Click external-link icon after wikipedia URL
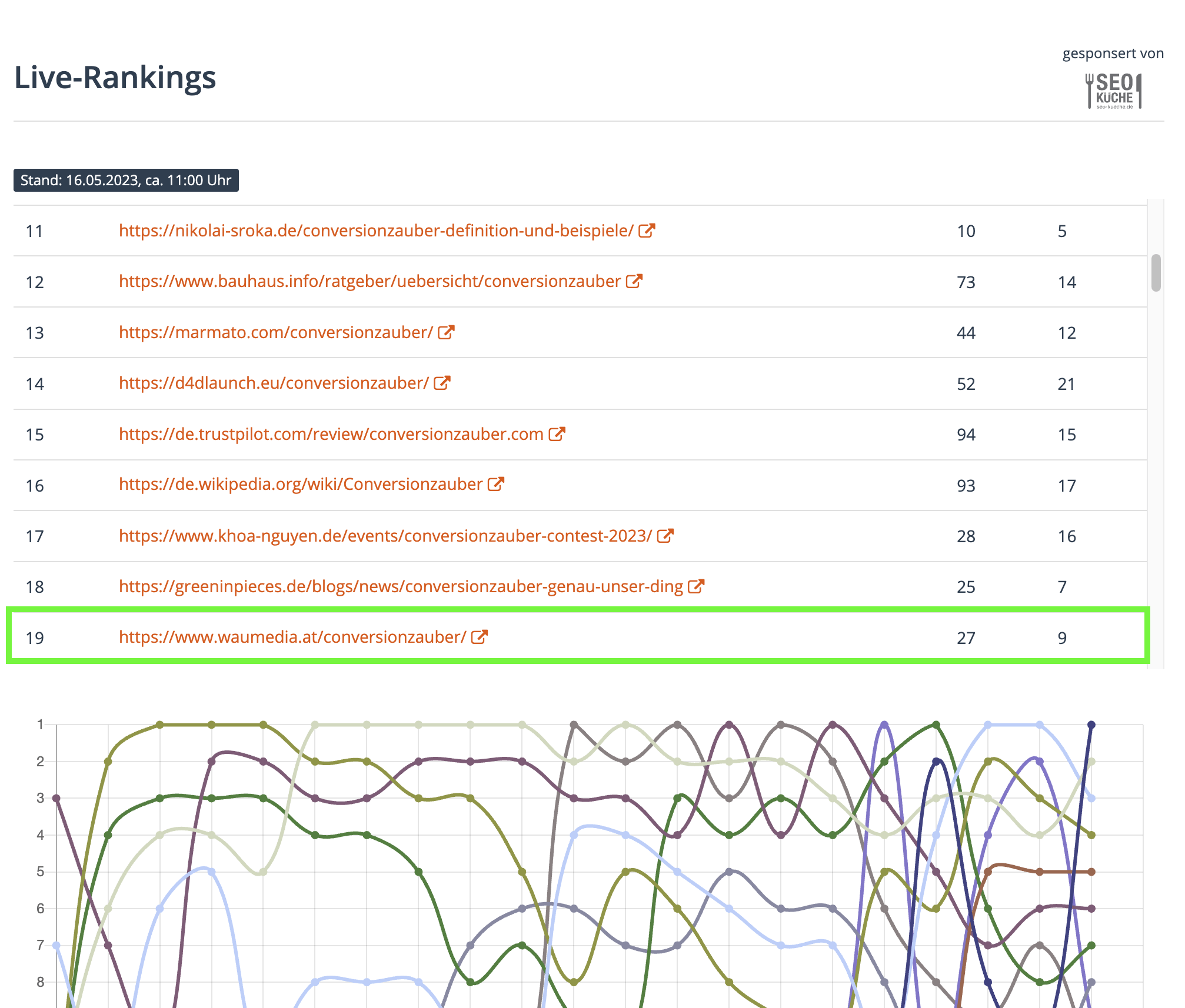The height and width of the screenshot is (1008, 1185). (x=496, y=484)
